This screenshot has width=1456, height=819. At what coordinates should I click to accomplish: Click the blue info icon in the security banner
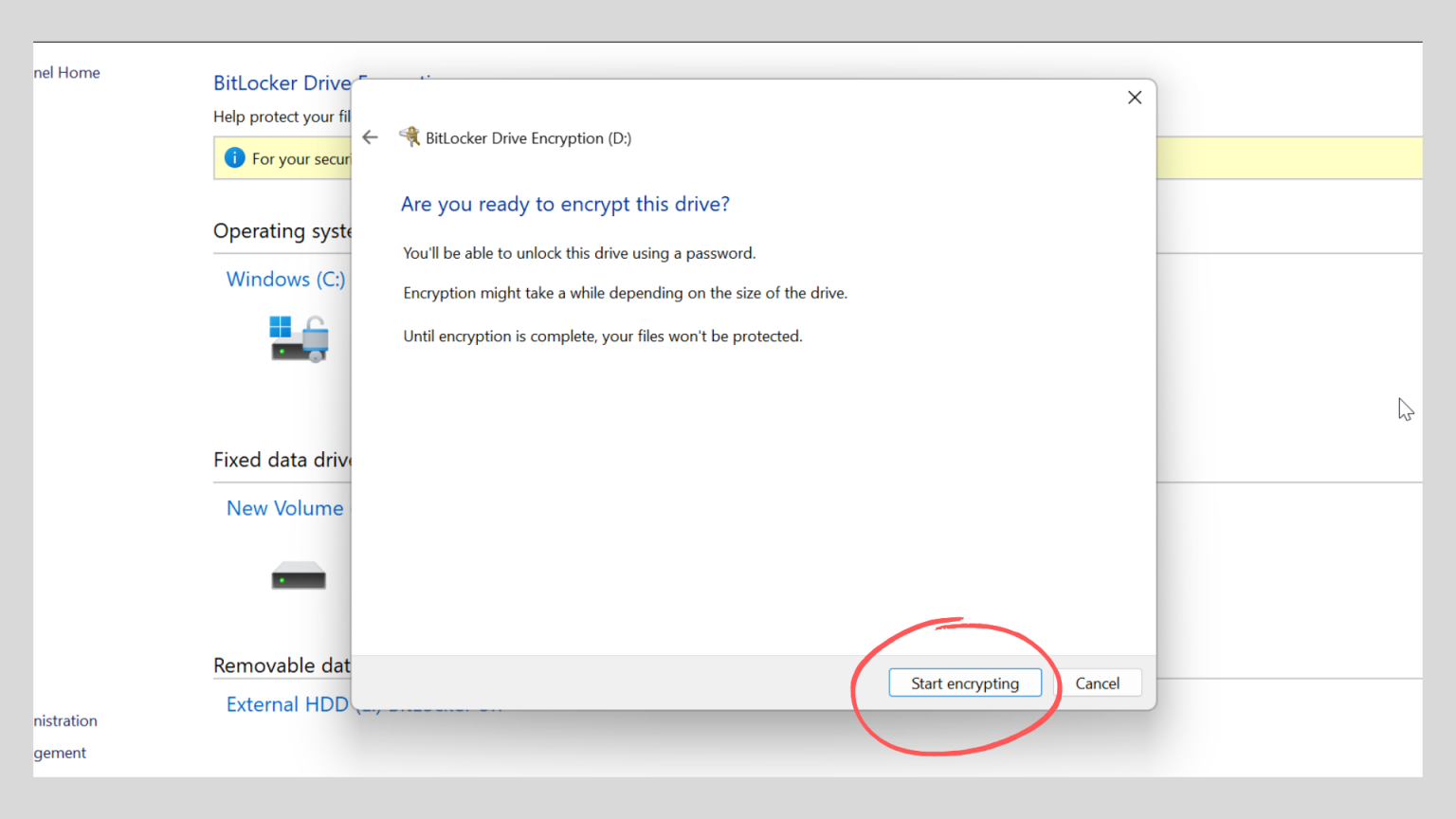point(234,157)
